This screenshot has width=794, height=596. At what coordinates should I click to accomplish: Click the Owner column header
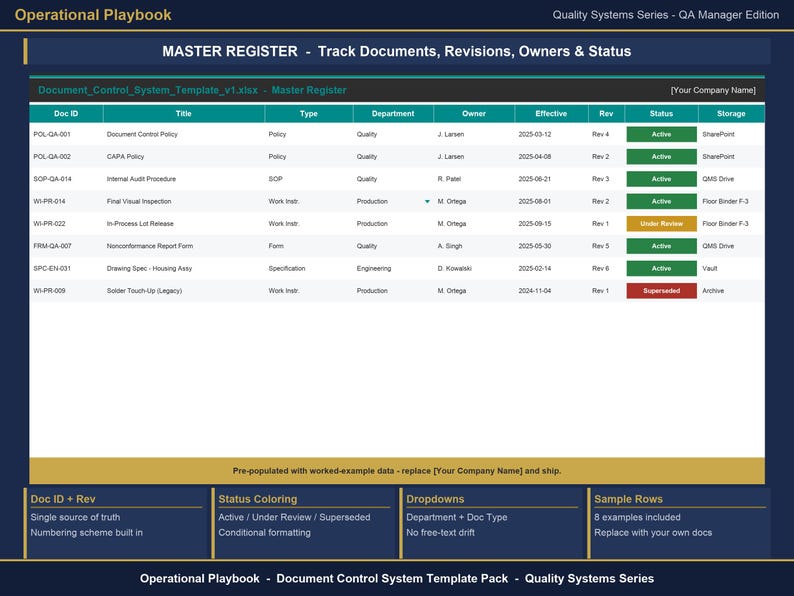(474, 113)
